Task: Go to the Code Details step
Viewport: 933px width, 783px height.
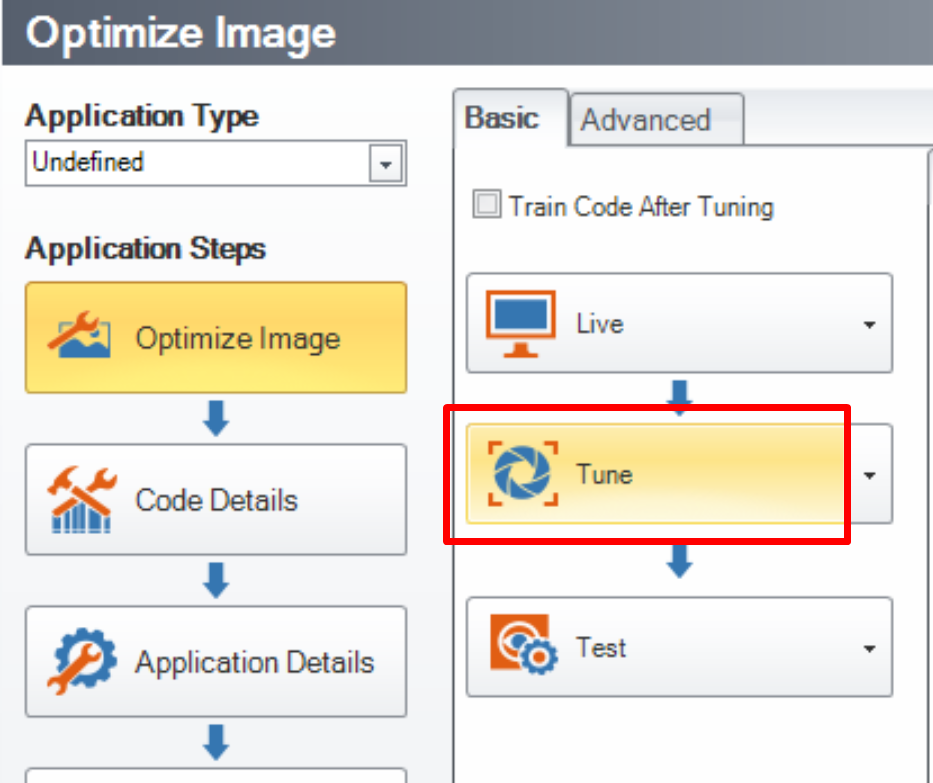Action: [x=216, y=499]
